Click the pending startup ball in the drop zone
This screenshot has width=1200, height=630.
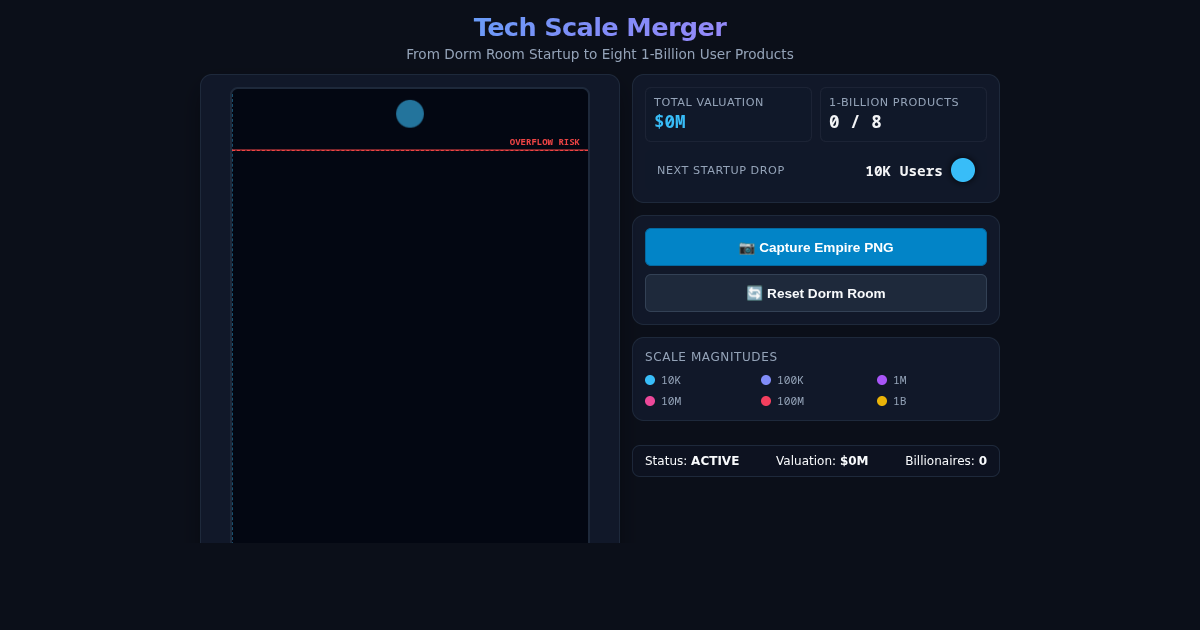[x=410, y=114]
